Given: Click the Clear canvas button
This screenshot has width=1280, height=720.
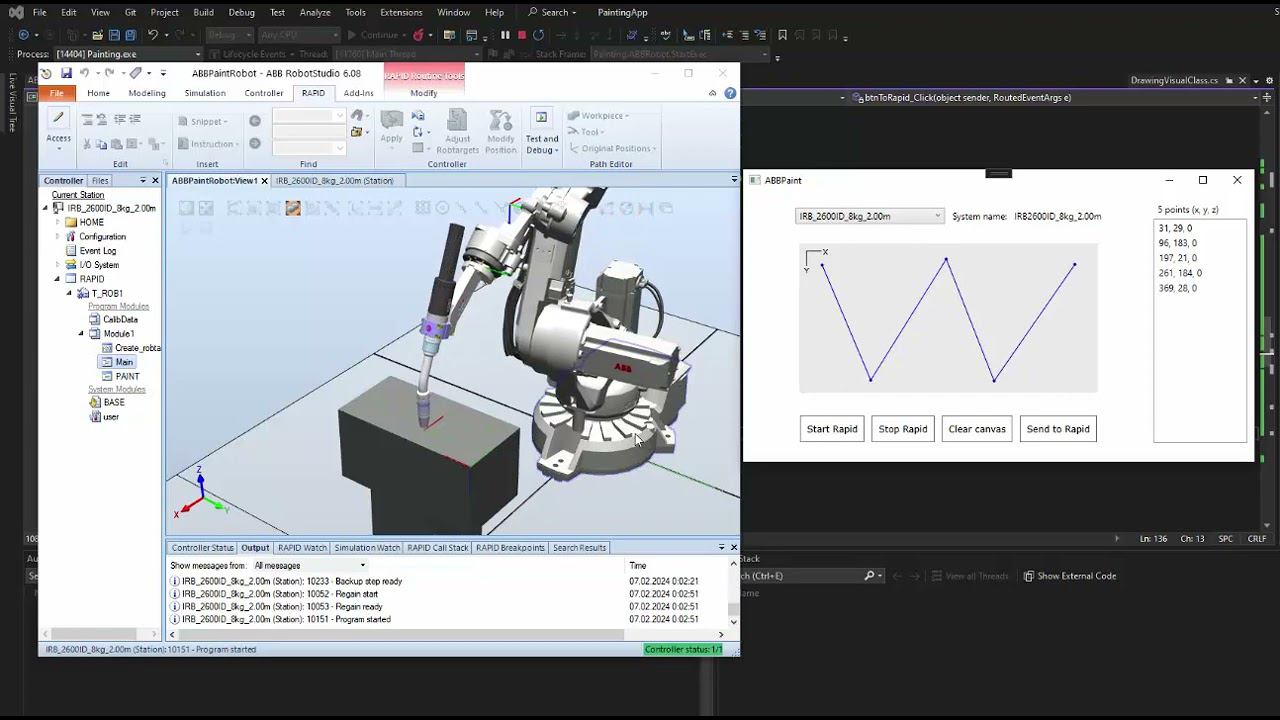Looking at the screenshot, I should coord(977,429).
